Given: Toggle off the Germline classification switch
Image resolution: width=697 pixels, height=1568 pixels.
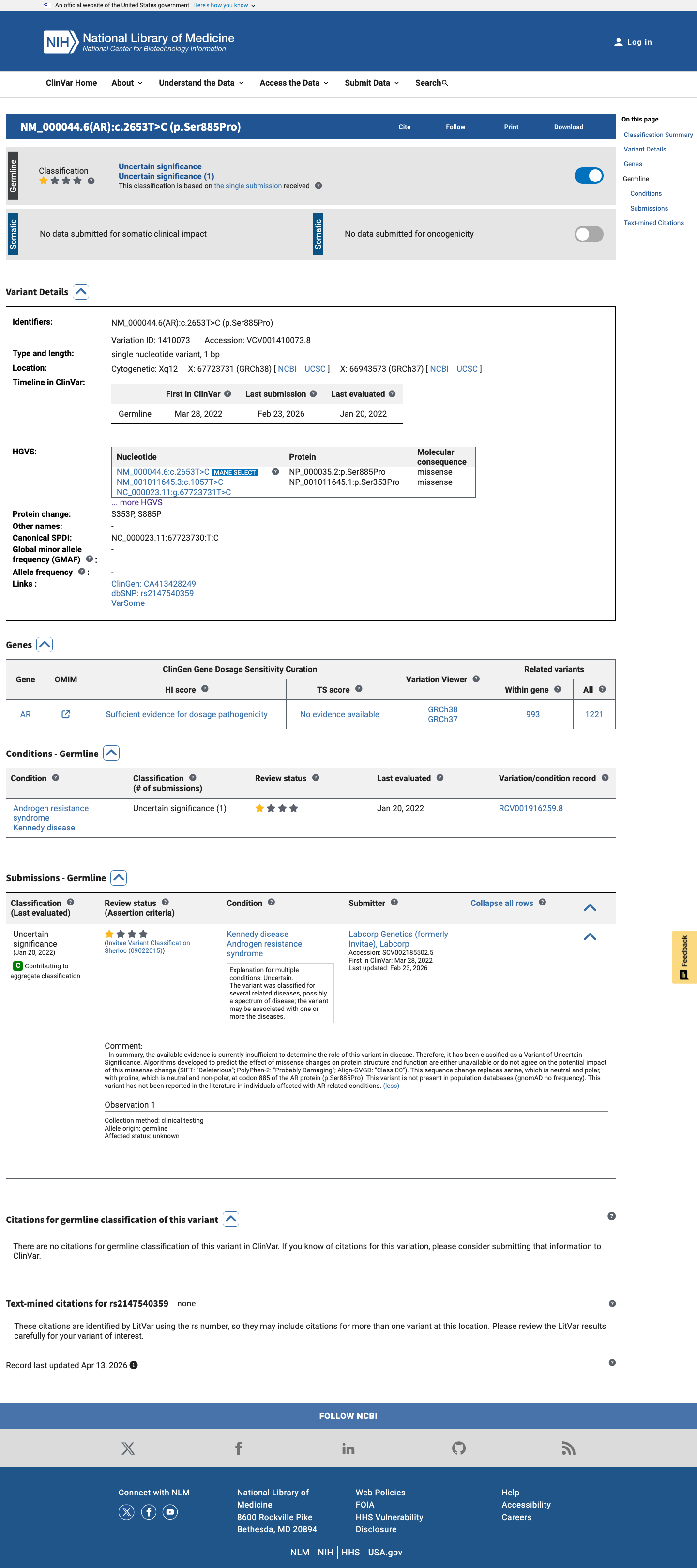Looking at the screenshot, I should (589, 176).
